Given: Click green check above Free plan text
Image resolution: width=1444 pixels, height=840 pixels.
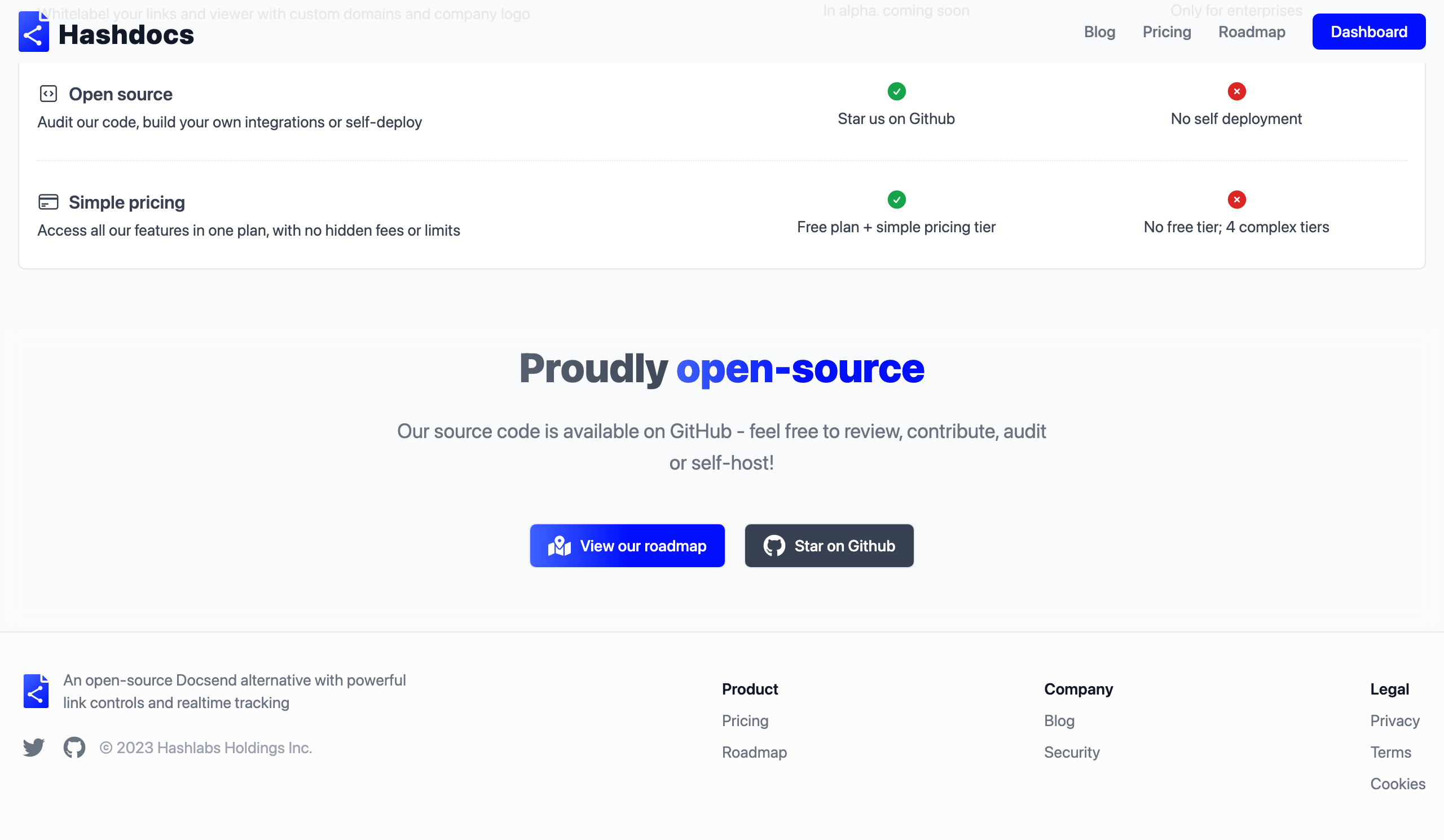Looking at the screenshot, I should (896, 200).
